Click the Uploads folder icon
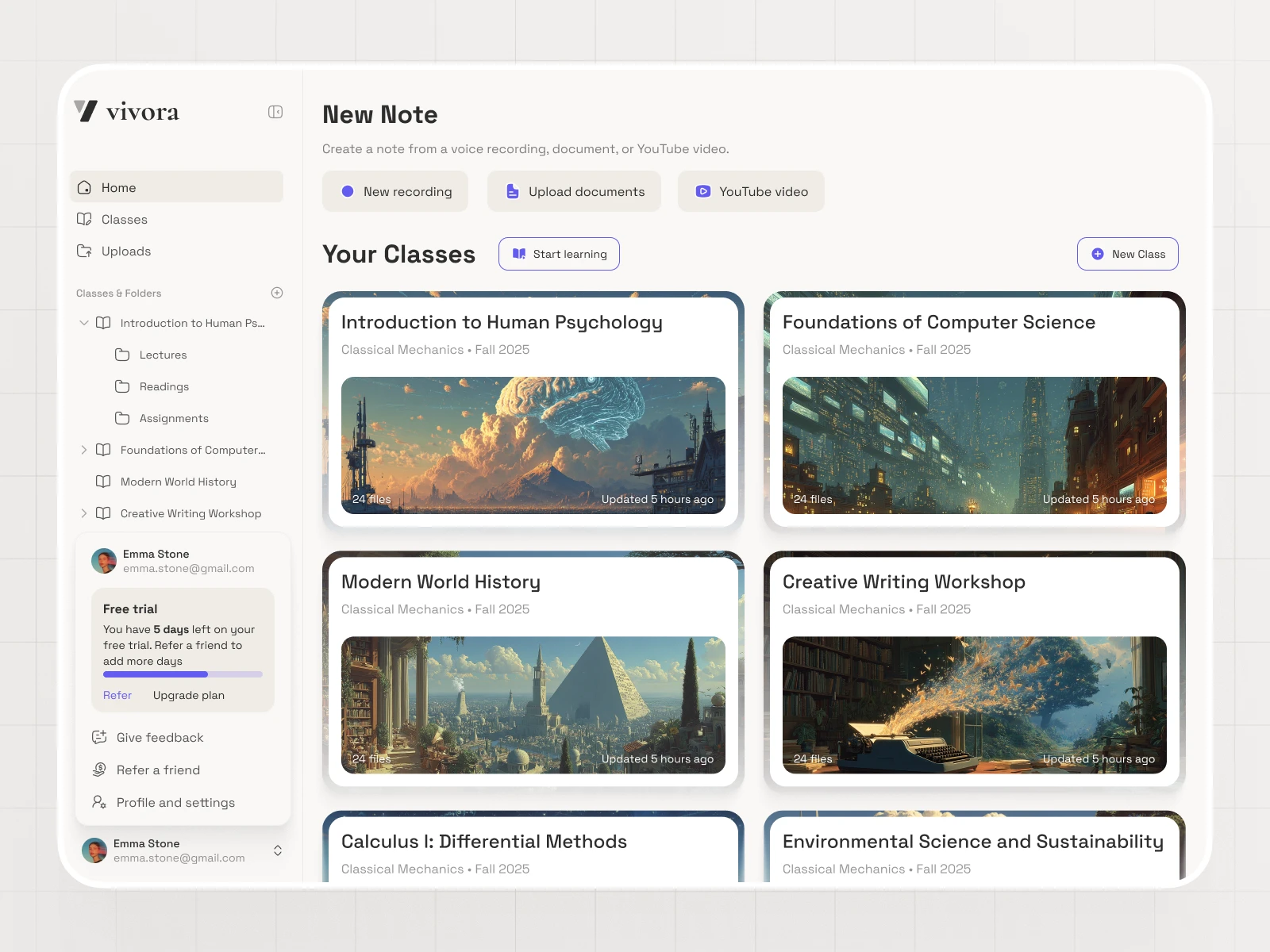Screen dimensions: 1270x952 84,251
